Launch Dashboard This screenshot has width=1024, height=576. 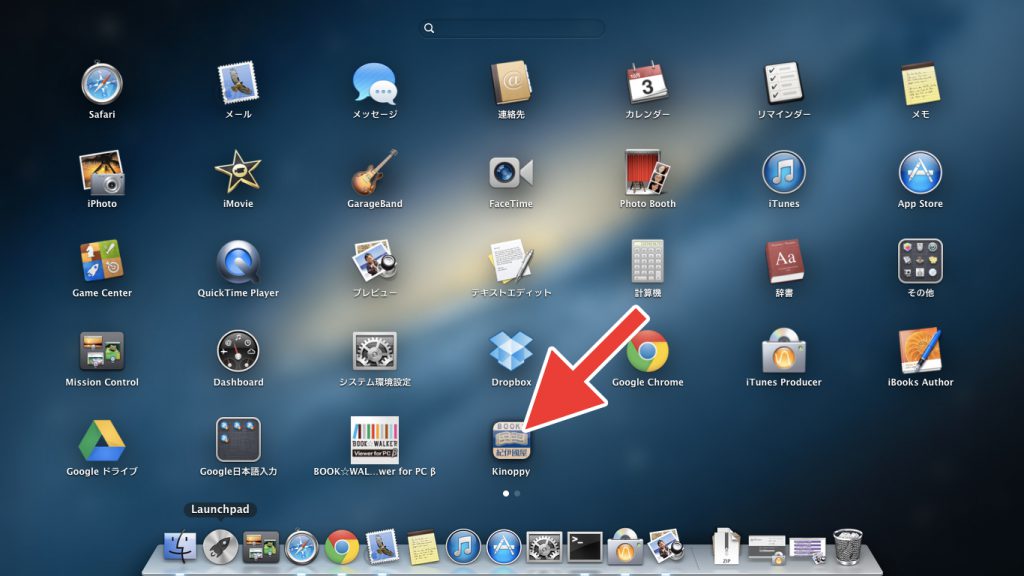(238, 351)
